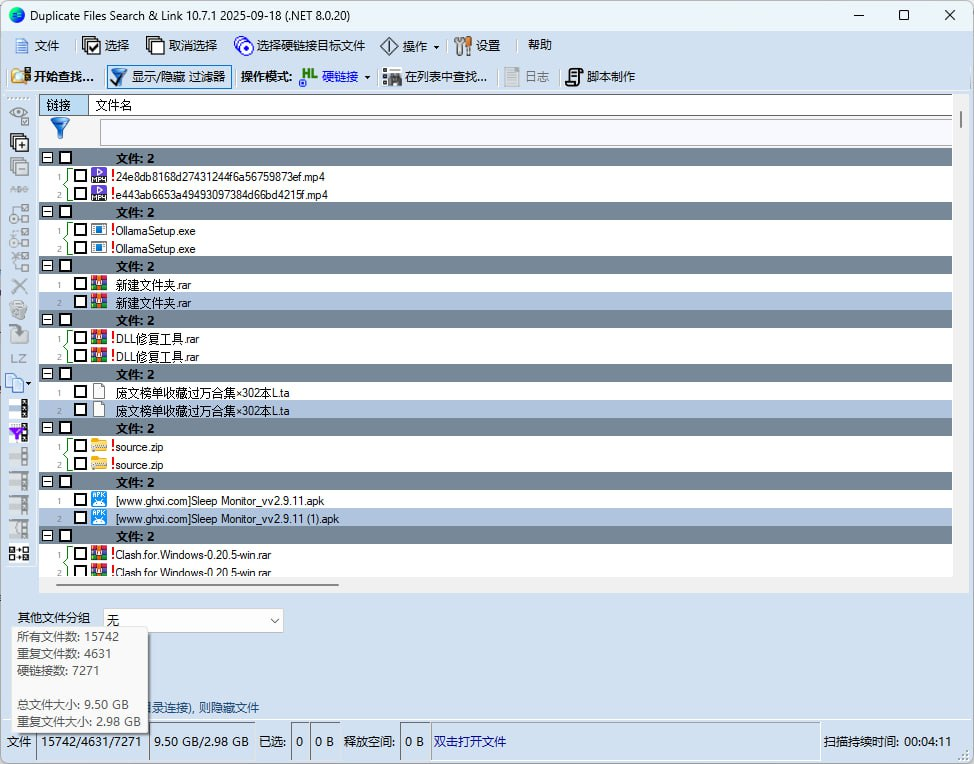This screenshot has height=764, width=974.
Task: Open the 文件 menu
Action: (x=37, y=46)
